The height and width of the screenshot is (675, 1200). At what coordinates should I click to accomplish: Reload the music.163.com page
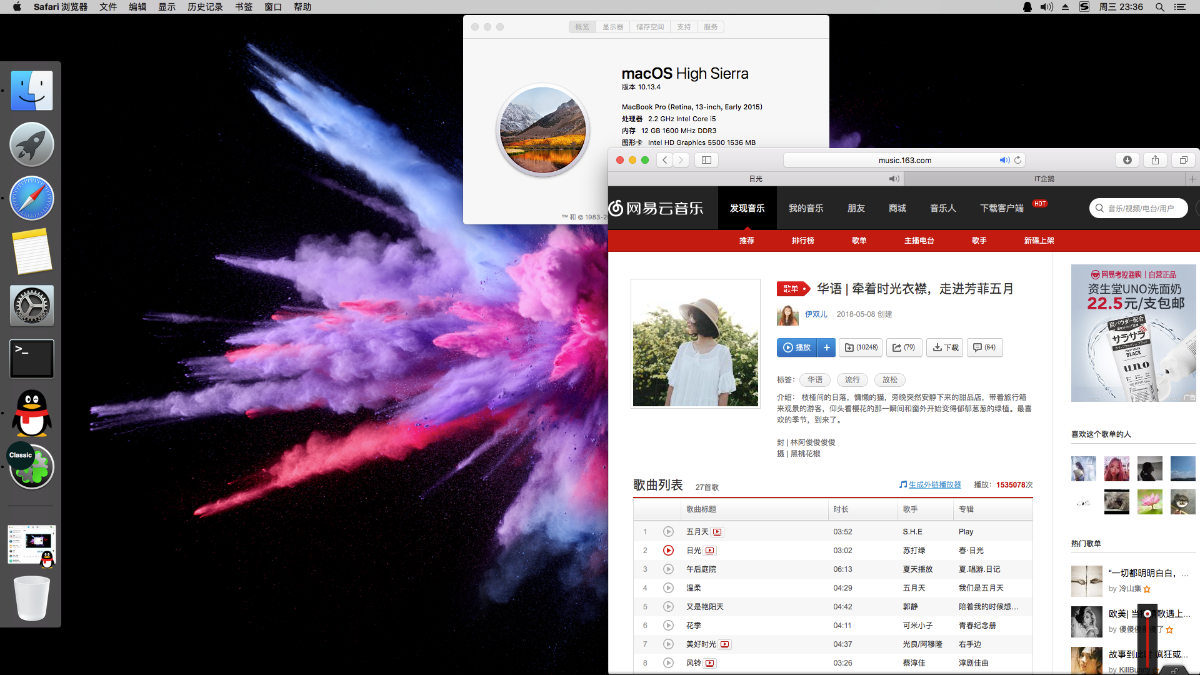(x=1018, y=160)
